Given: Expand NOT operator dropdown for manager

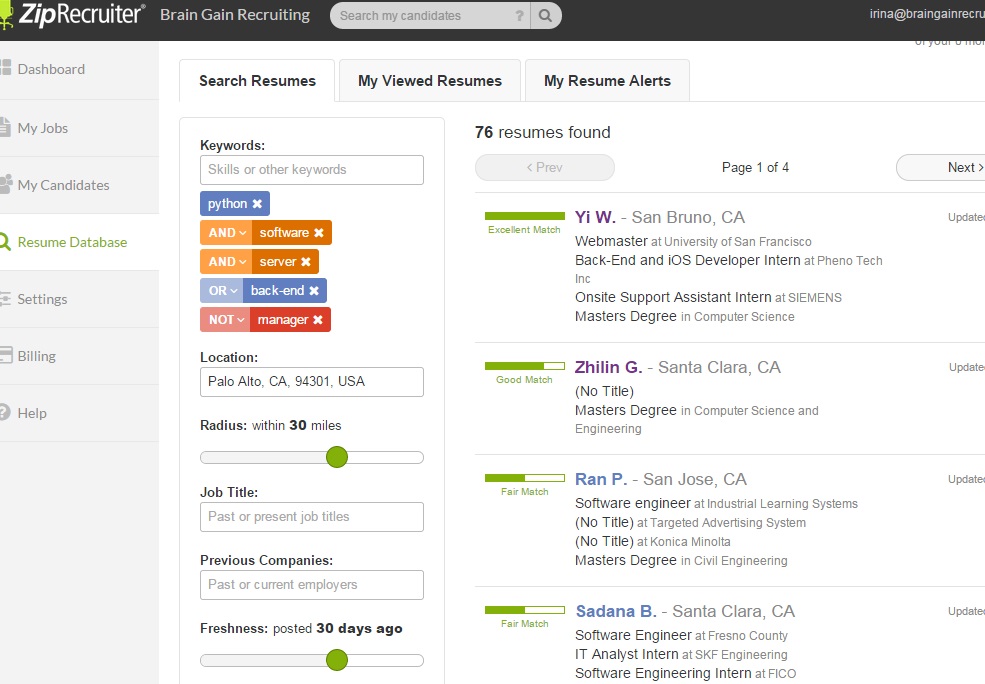Looking at the screenshot, I should coord(225,320).
